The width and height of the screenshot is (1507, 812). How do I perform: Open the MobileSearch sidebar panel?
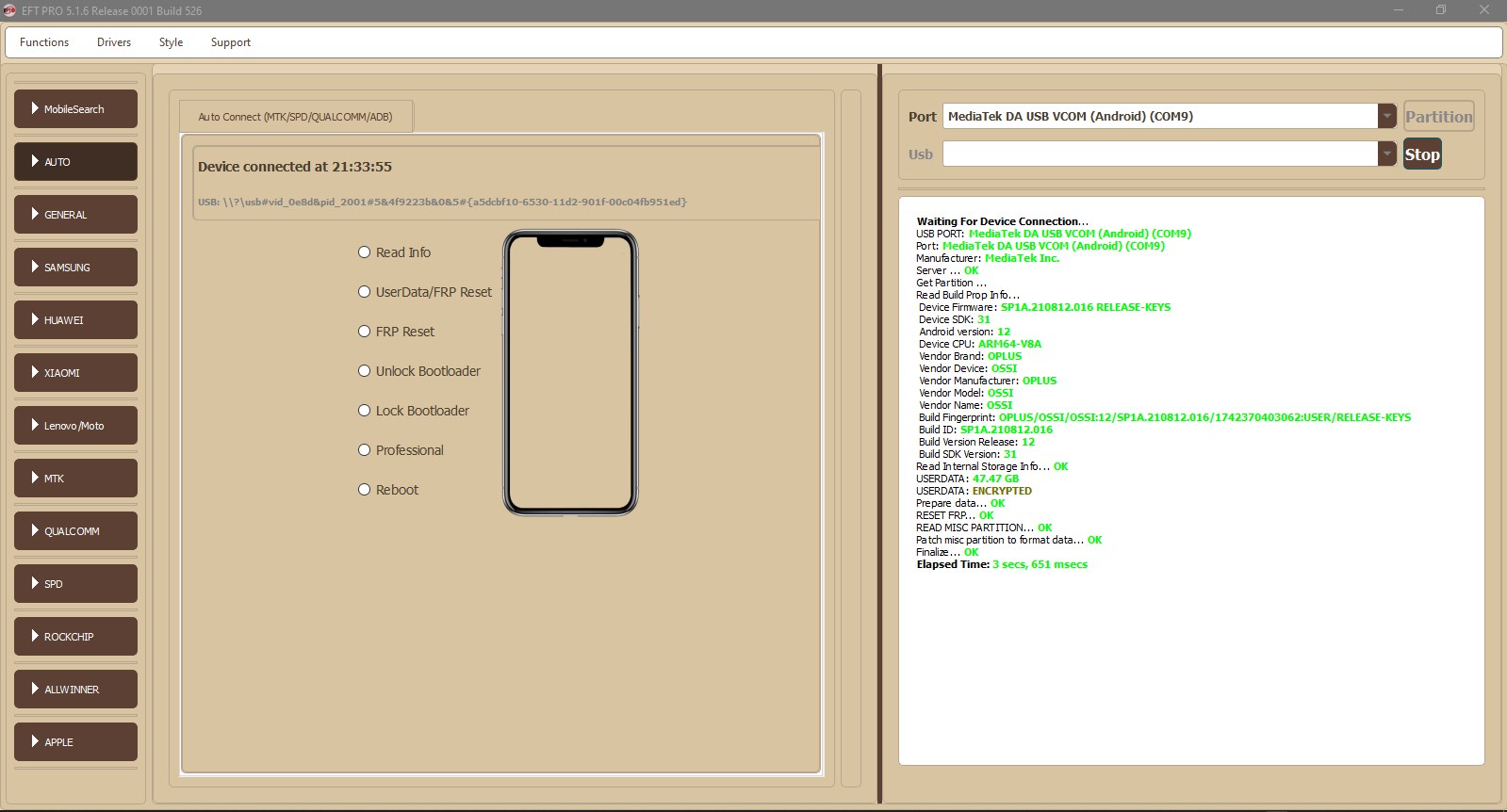pyautogui.click(x=75, y=109)
